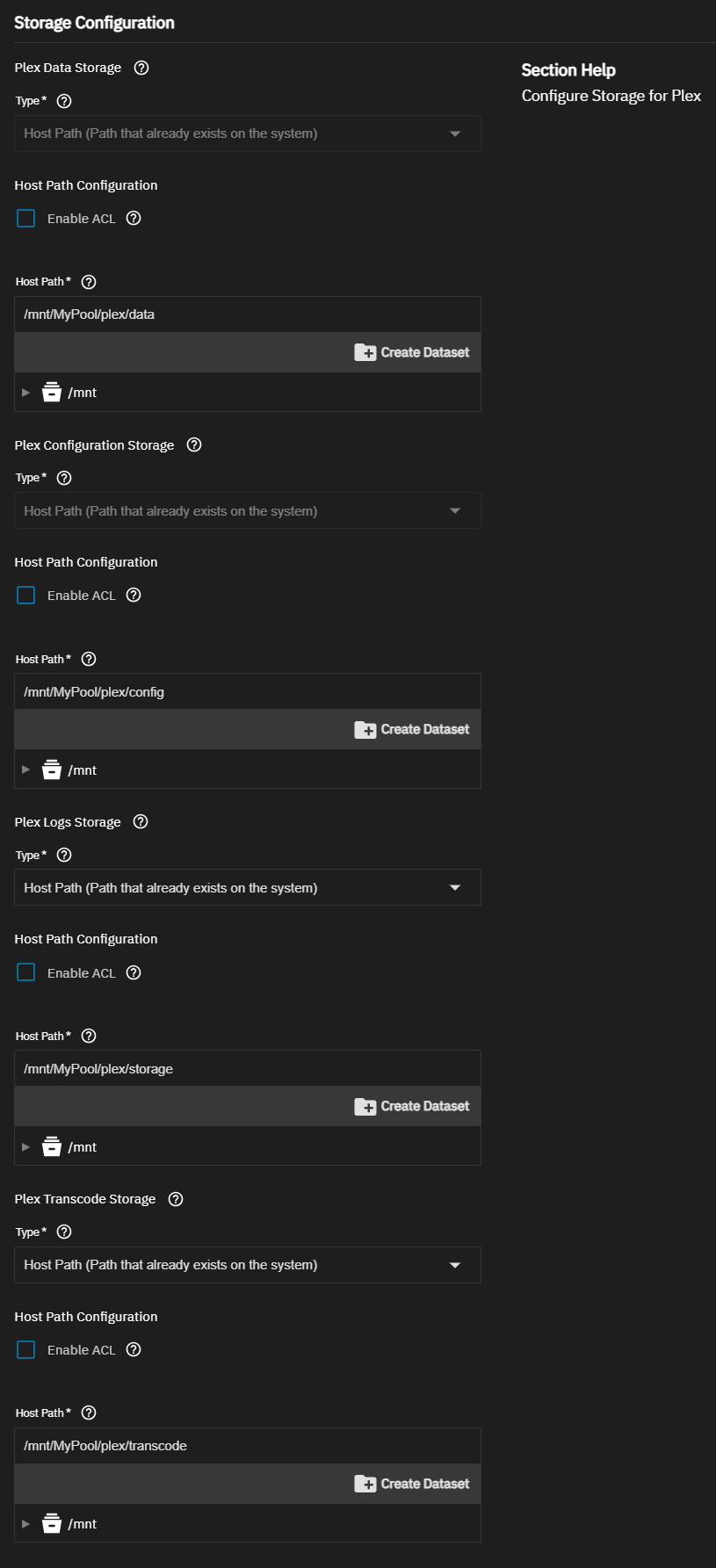Image resolution: width=716 pixels, height=1568 pixels.
Task: Check Enable ACL for Plex Logs Storage
Action: (x=26, y=972)
